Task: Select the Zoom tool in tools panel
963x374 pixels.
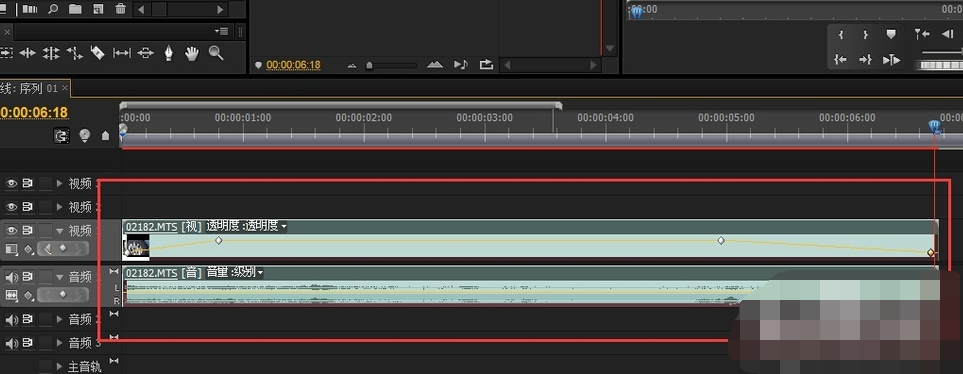Action: pos(216,53)
